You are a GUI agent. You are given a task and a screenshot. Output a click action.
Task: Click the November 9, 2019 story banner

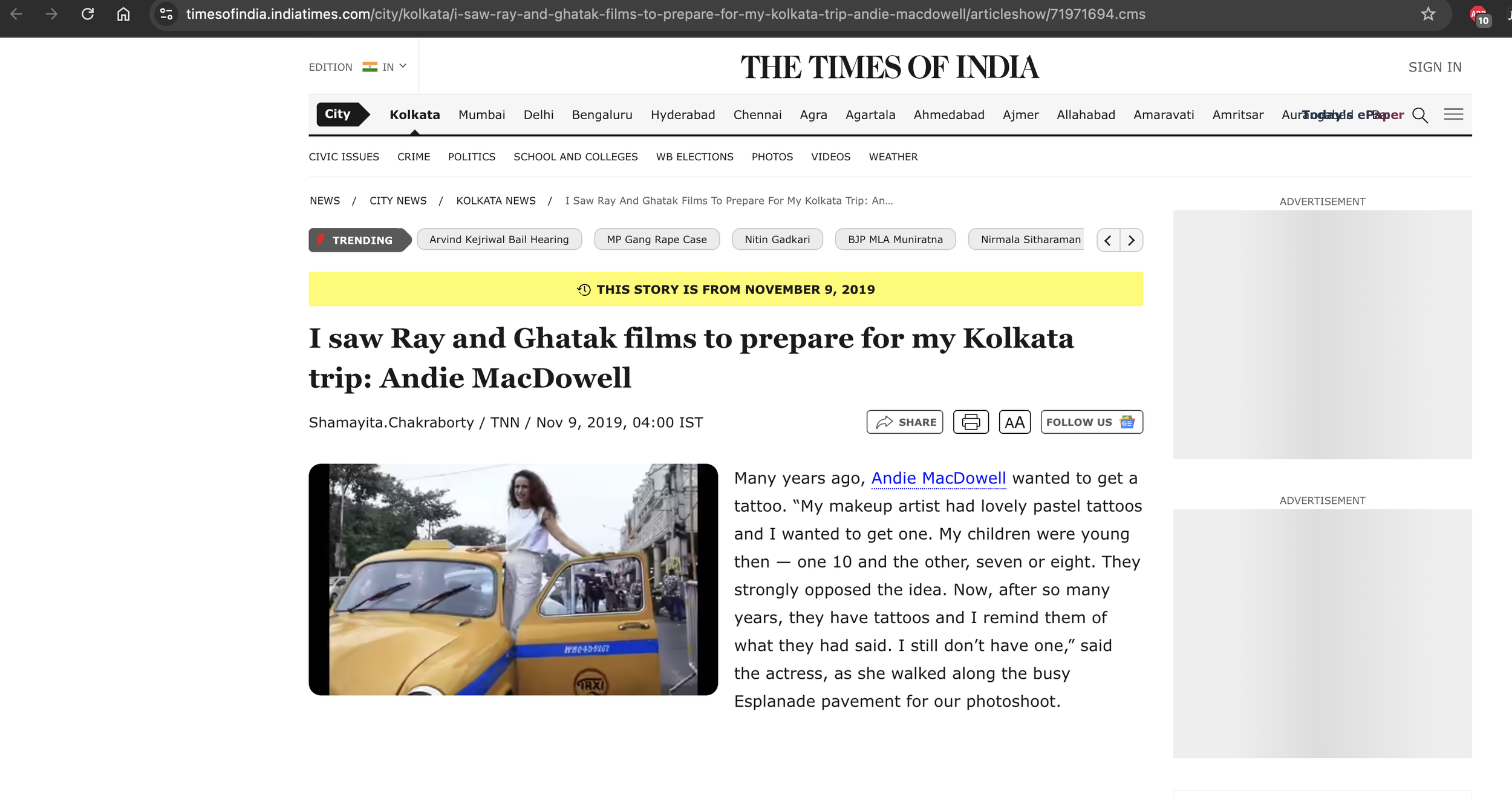pyautogui.click(x=726, y=289)
